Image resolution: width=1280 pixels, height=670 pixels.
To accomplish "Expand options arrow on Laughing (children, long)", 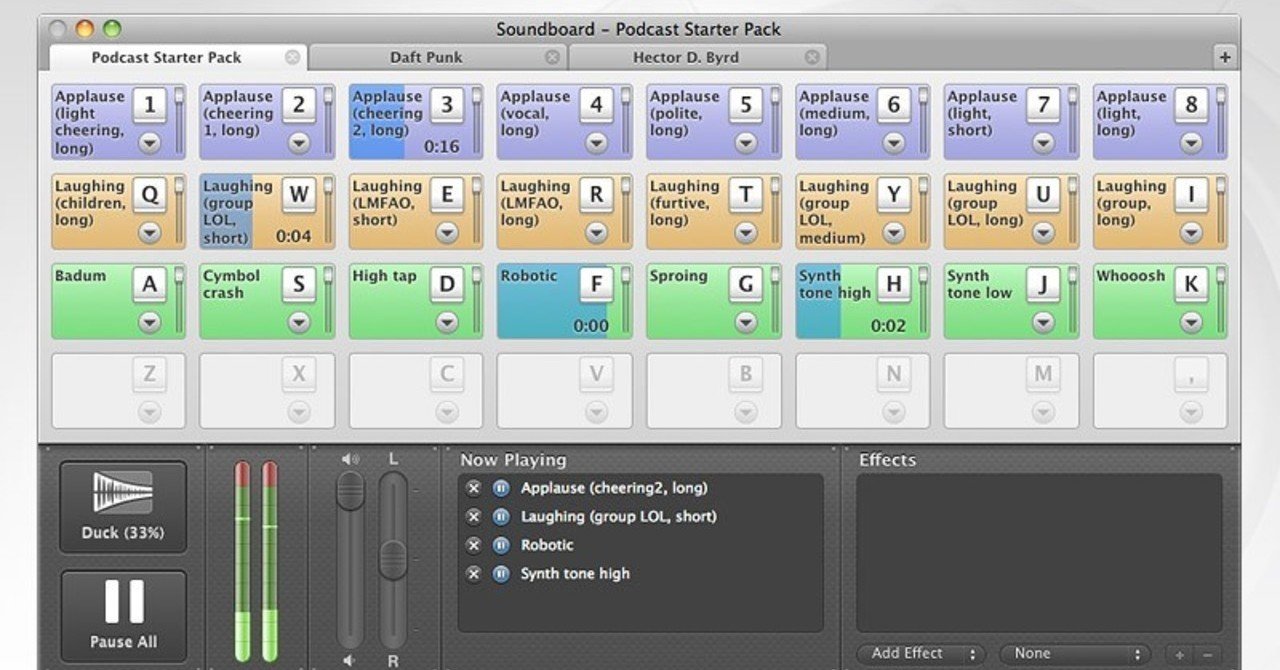I will tap(150, 233).
